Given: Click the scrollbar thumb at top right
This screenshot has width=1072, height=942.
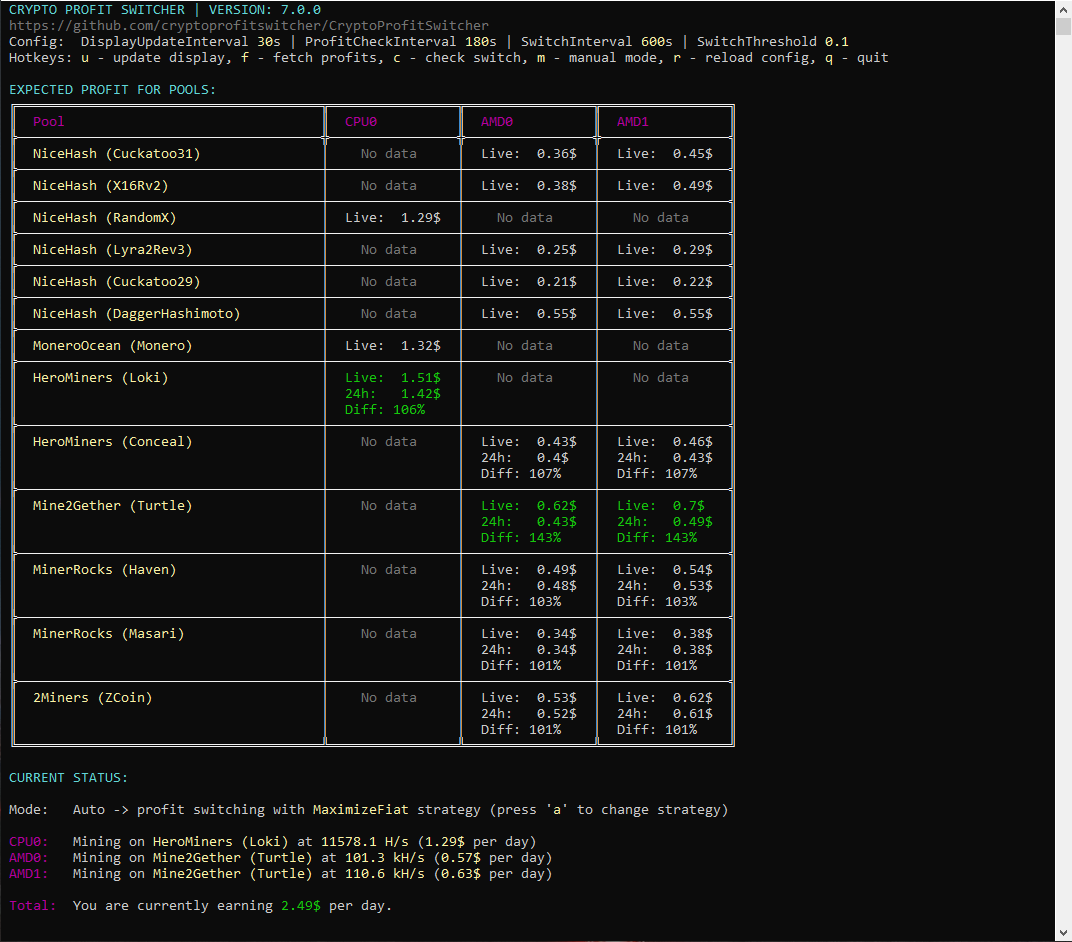Looking at the screenshot, I should pyautogui.click(x=1063, y=26).
